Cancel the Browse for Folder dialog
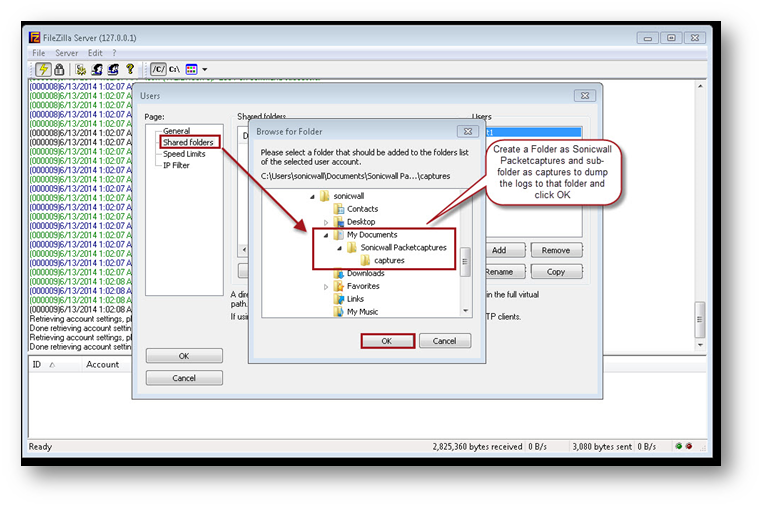The width and height of the screenshot is (763, 508). pyautogui.click(x=445, y=341)
